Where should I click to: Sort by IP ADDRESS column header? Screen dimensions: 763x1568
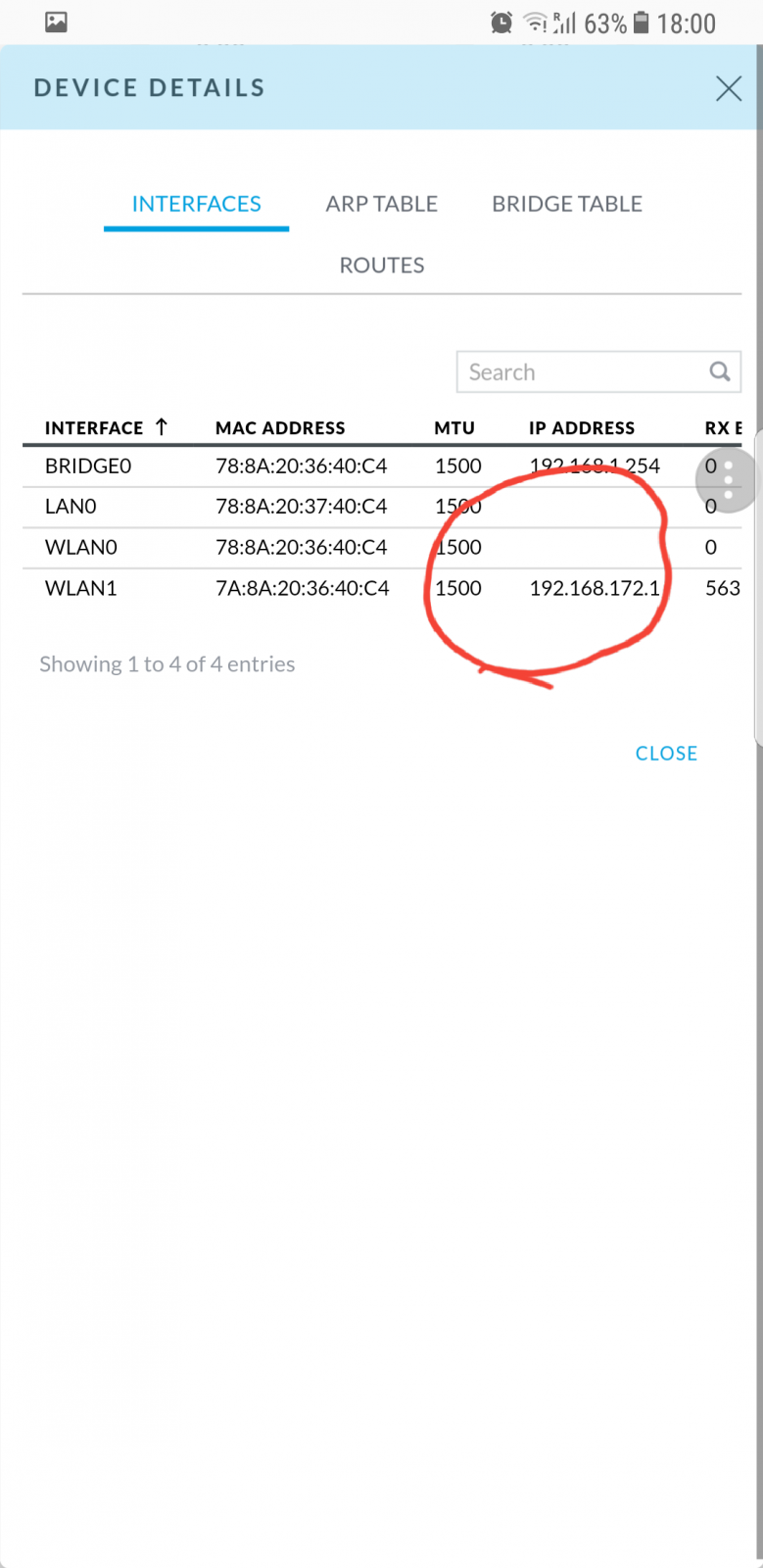point(582,427)
